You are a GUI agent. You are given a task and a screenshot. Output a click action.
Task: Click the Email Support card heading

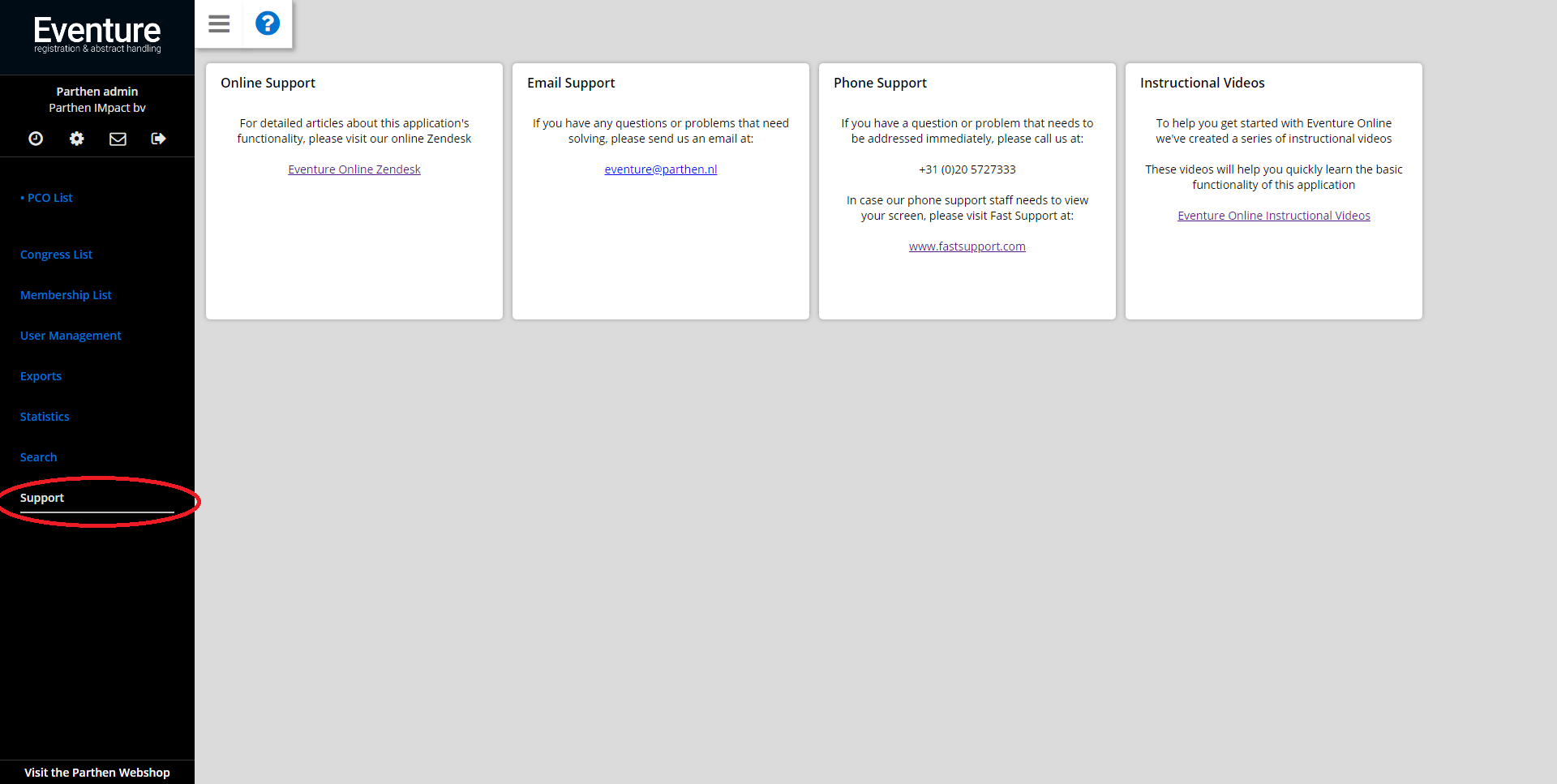[571, 83]
